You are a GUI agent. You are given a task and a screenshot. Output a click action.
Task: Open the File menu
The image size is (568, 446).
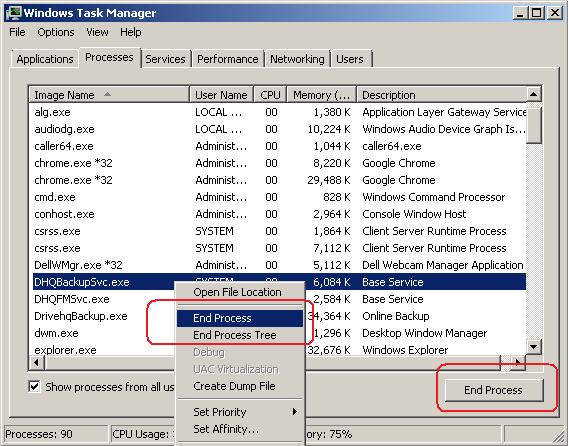click(17, 32)
